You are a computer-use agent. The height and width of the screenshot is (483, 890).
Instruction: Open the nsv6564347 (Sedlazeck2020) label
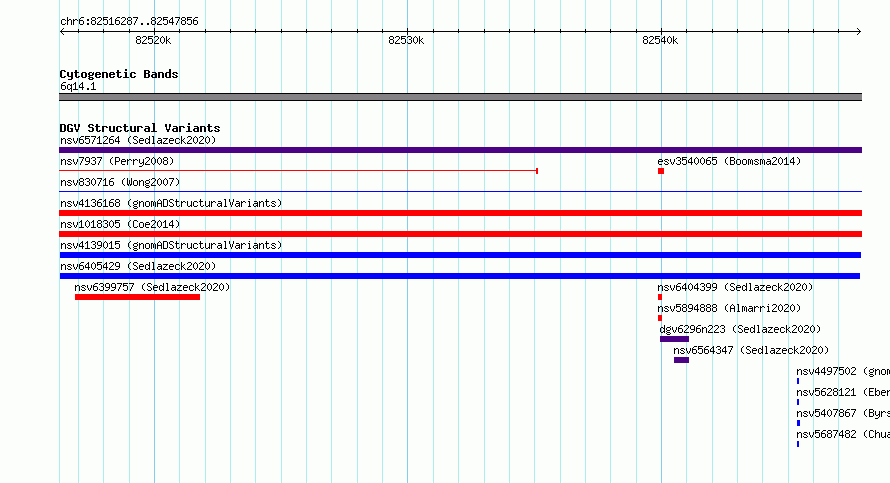[751, 350]
